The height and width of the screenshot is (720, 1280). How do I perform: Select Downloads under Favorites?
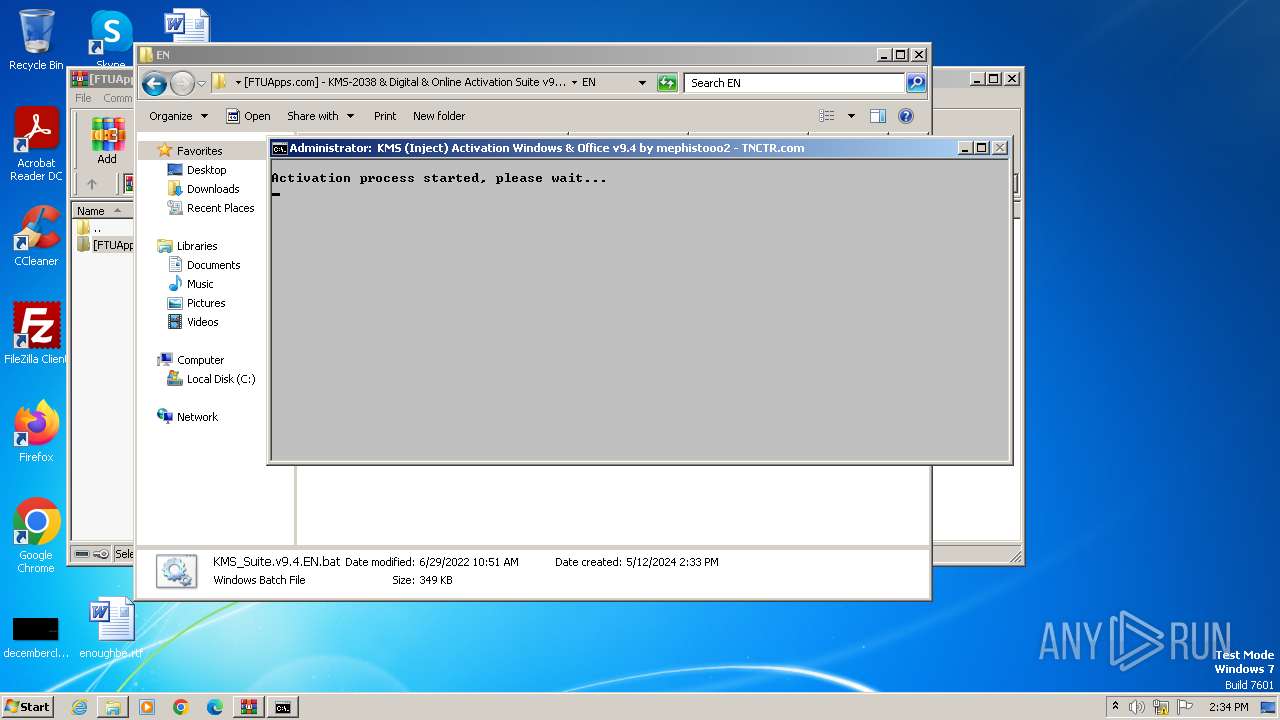pyautogui.click(x=212, y=189)
